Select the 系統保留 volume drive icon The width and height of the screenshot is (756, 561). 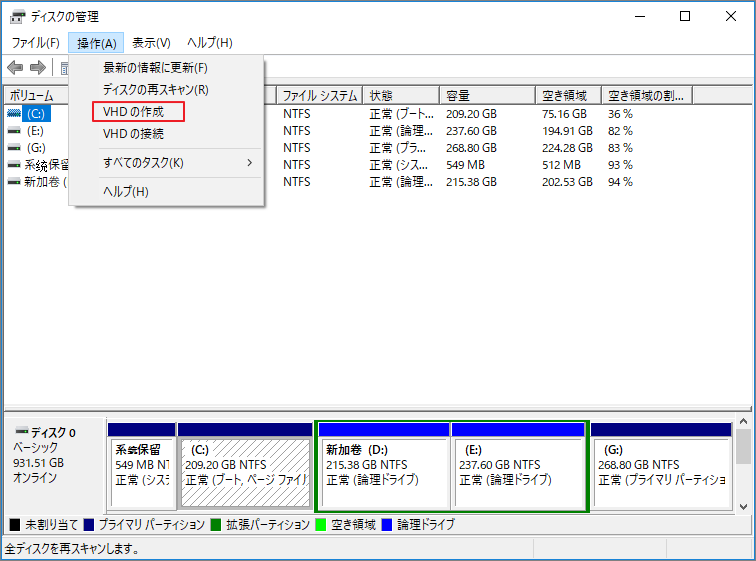14,165
